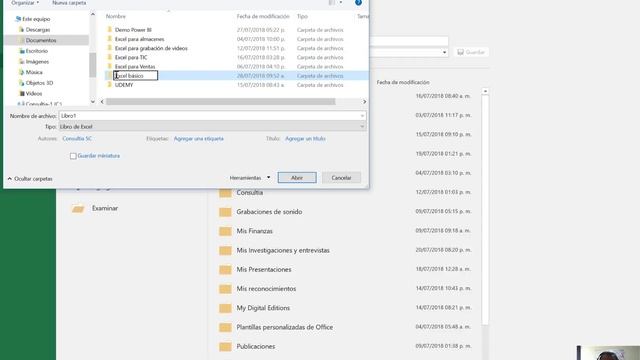Image resolution: width=640 pixels, height=360 pixels.
Task: Select Excel para grabación de videos folder
Action: (x=151, y=48)
